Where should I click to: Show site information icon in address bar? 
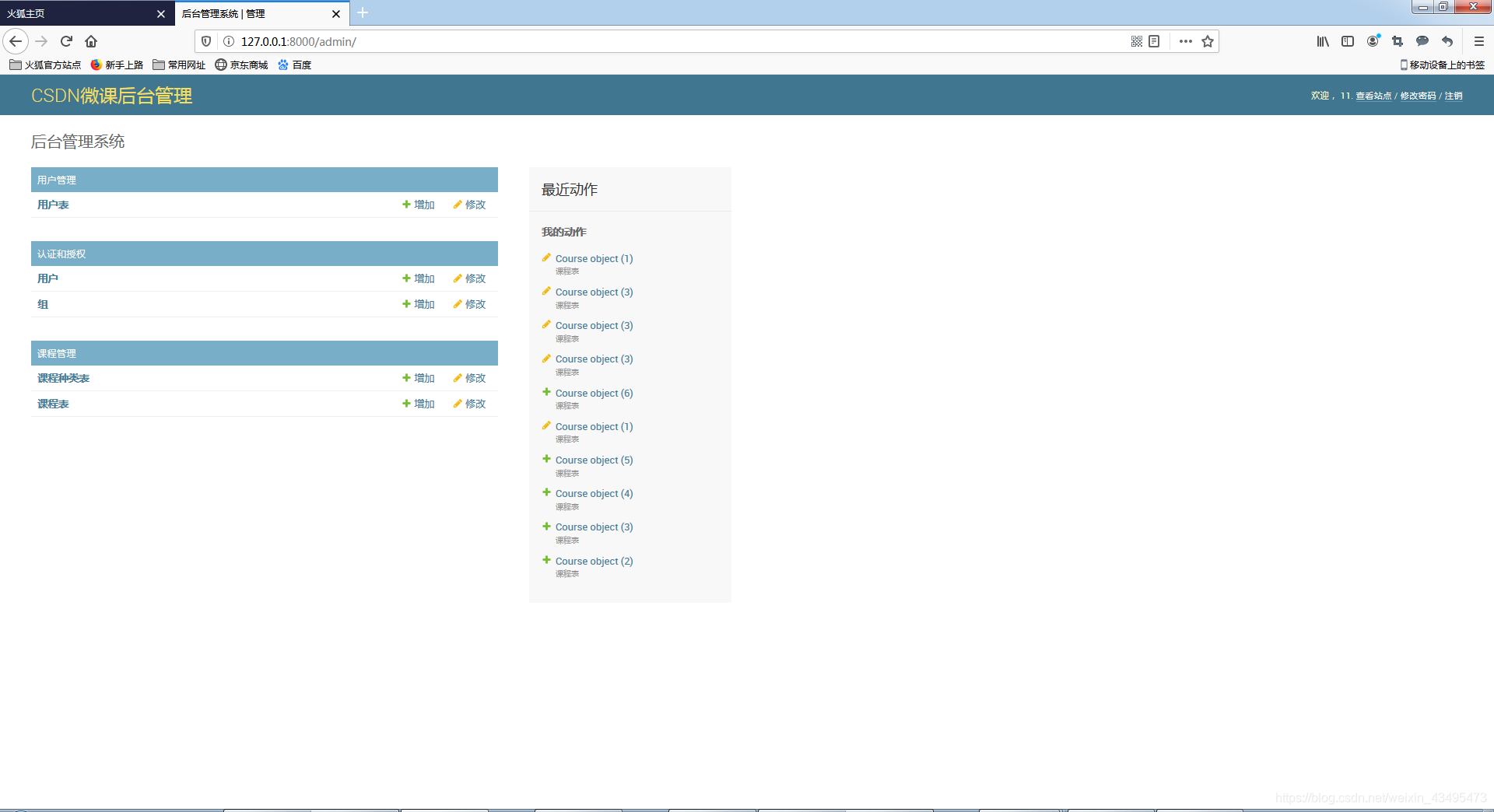click(229, 41)
